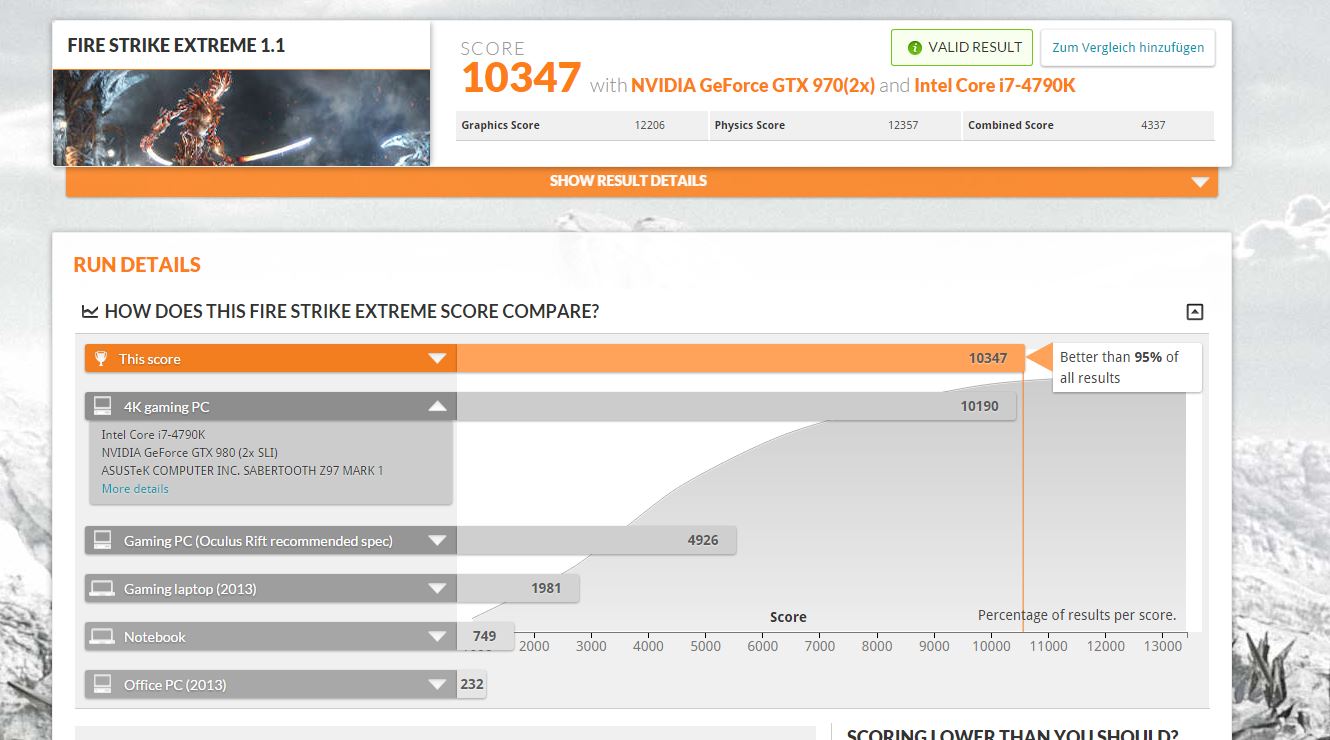Screen dimensions: 1330x740
Task: Click the Graphics Score value 12206
Action: click(649, 125)
